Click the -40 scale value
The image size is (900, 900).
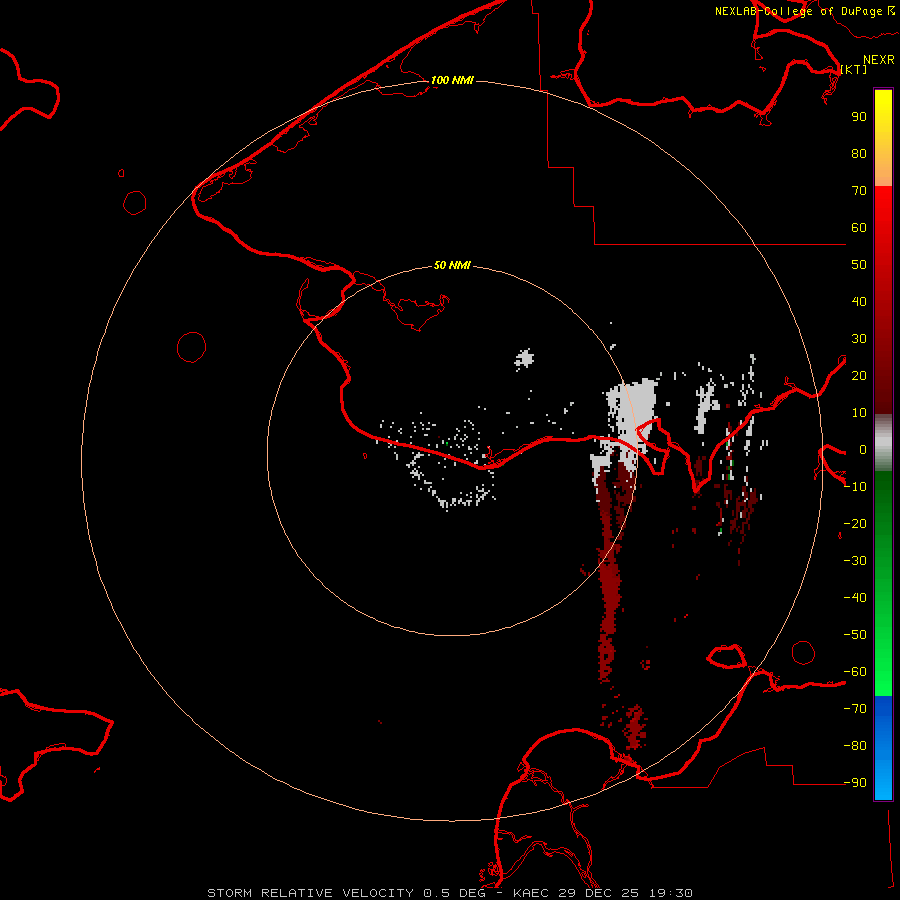coord(855,598)
